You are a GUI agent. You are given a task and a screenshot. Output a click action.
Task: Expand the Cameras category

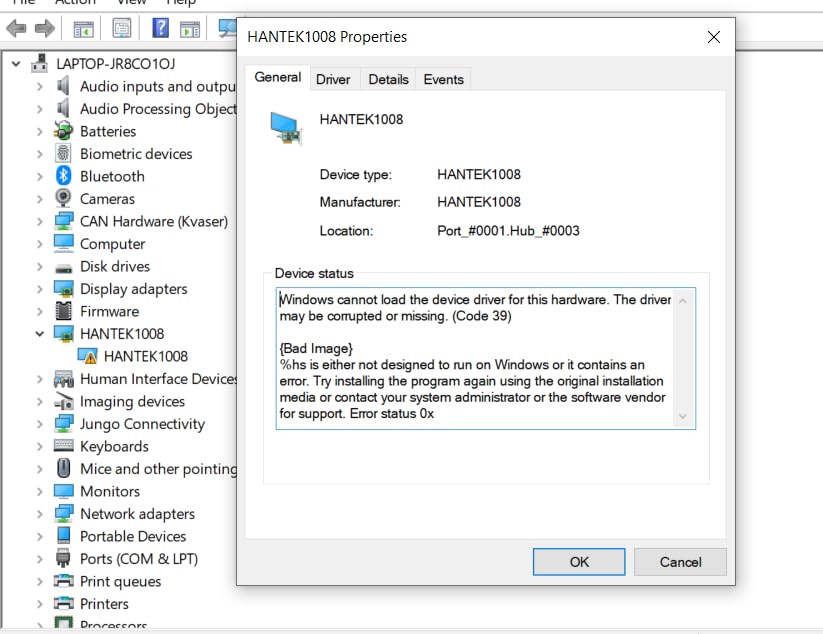40,199
